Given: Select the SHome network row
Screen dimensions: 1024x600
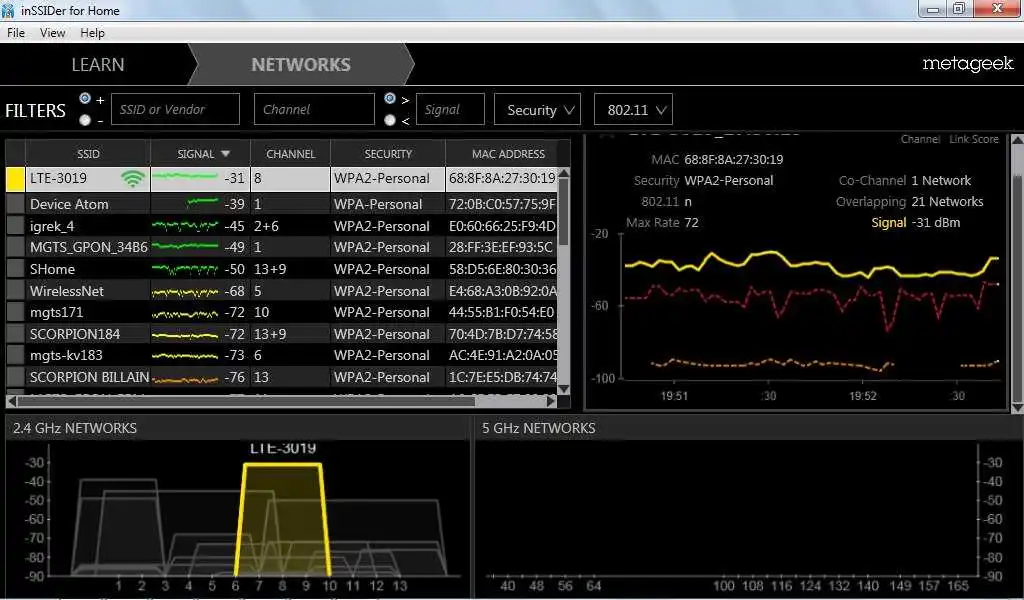Looking at the screenshot, I should click(x=282, y=269).
